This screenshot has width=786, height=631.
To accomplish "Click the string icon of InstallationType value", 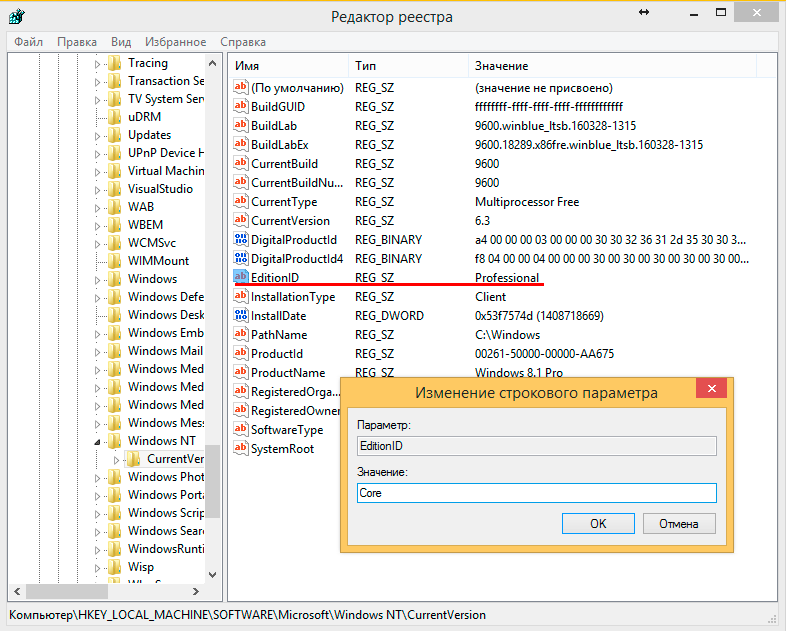I will point(241,297).
